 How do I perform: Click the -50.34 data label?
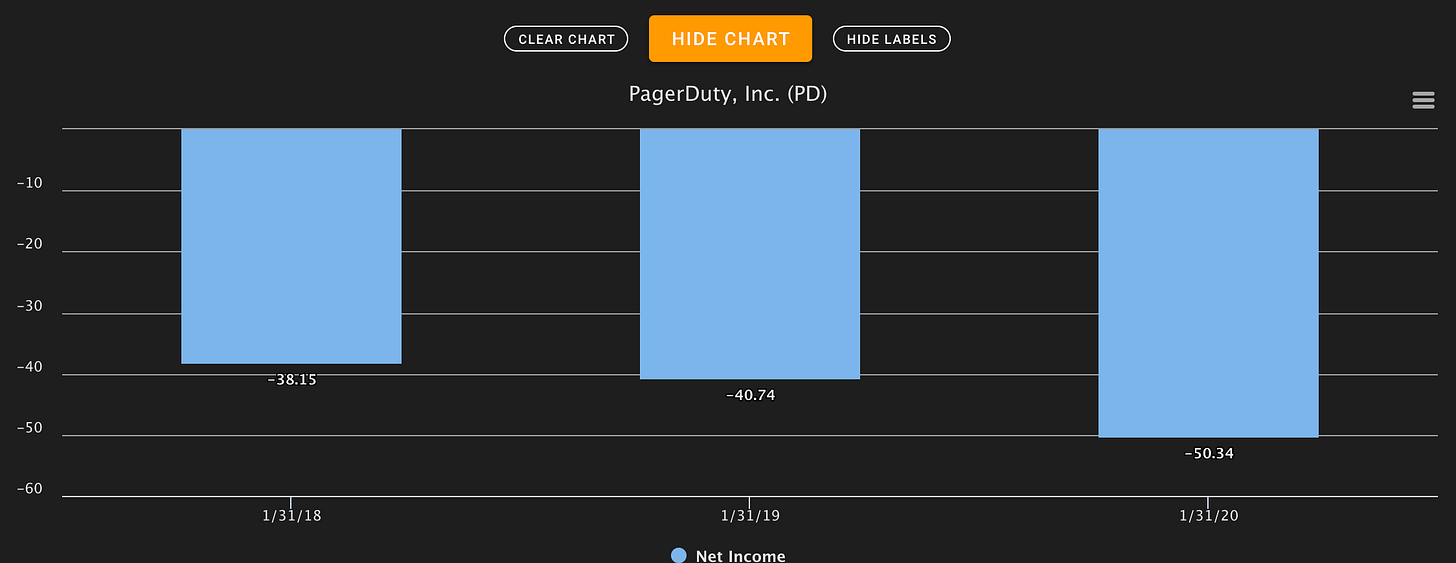[x=1209, y=454]
